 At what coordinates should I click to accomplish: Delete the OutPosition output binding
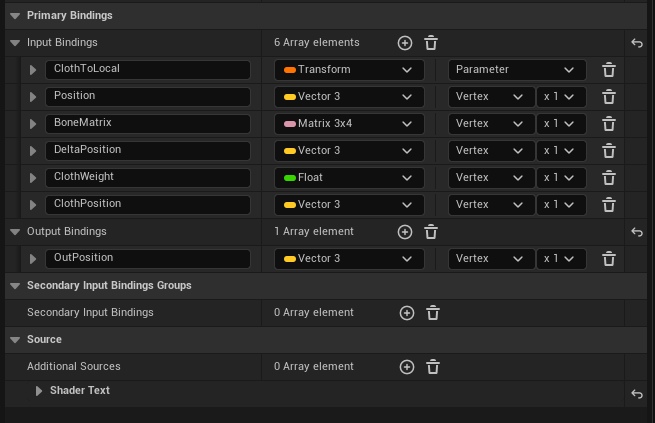[x=608, y=259]
